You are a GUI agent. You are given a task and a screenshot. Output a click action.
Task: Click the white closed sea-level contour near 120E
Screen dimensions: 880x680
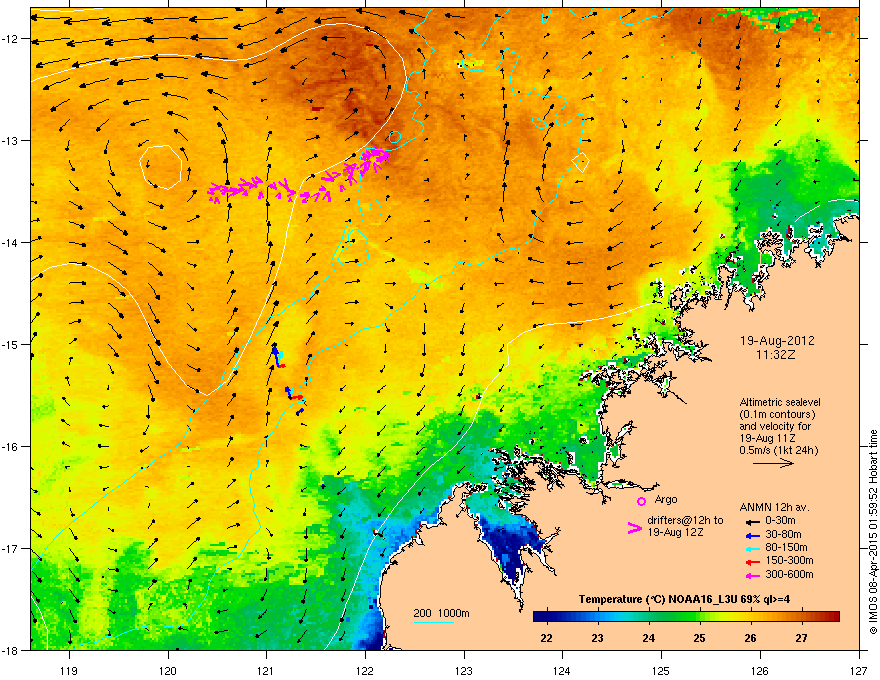(x=161, y=167)
